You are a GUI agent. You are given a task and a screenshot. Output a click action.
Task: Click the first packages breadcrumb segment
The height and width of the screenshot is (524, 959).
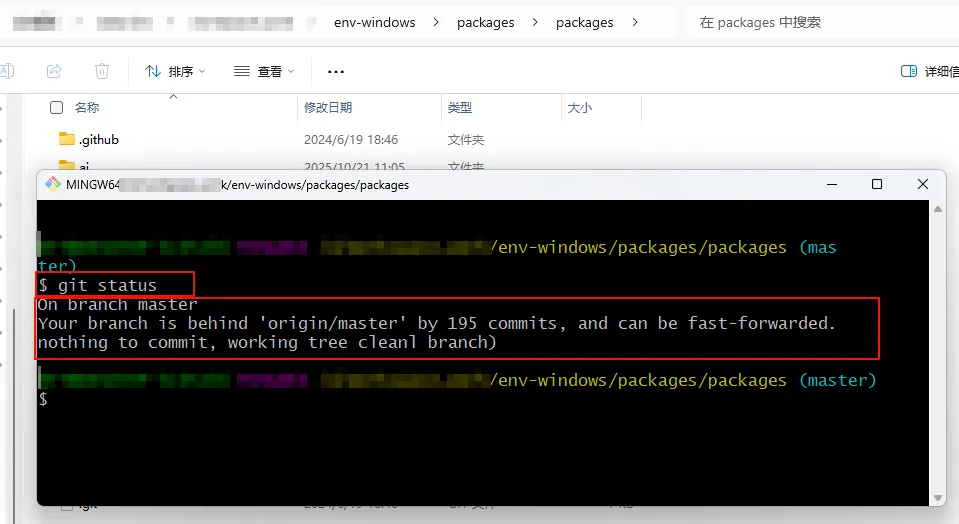(x=486, y=23)
